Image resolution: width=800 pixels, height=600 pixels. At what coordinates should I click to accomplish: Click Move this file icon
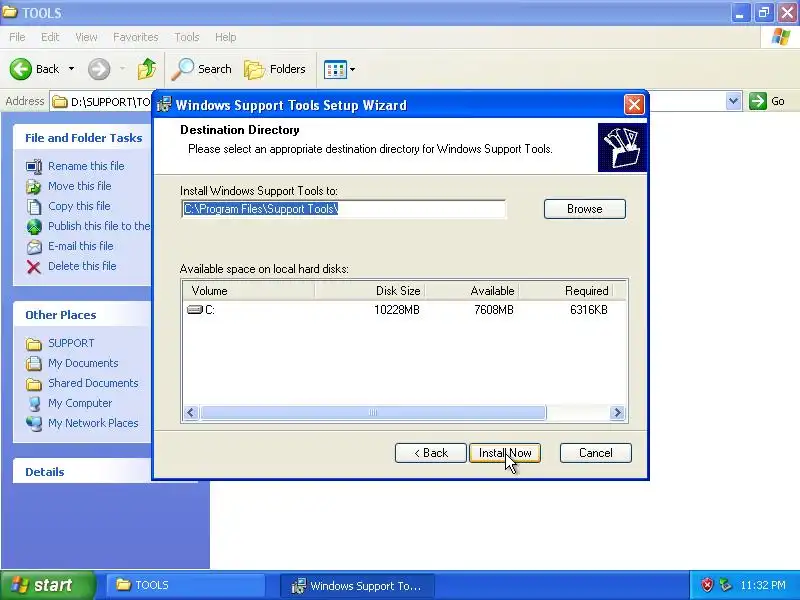pos(34,186)
